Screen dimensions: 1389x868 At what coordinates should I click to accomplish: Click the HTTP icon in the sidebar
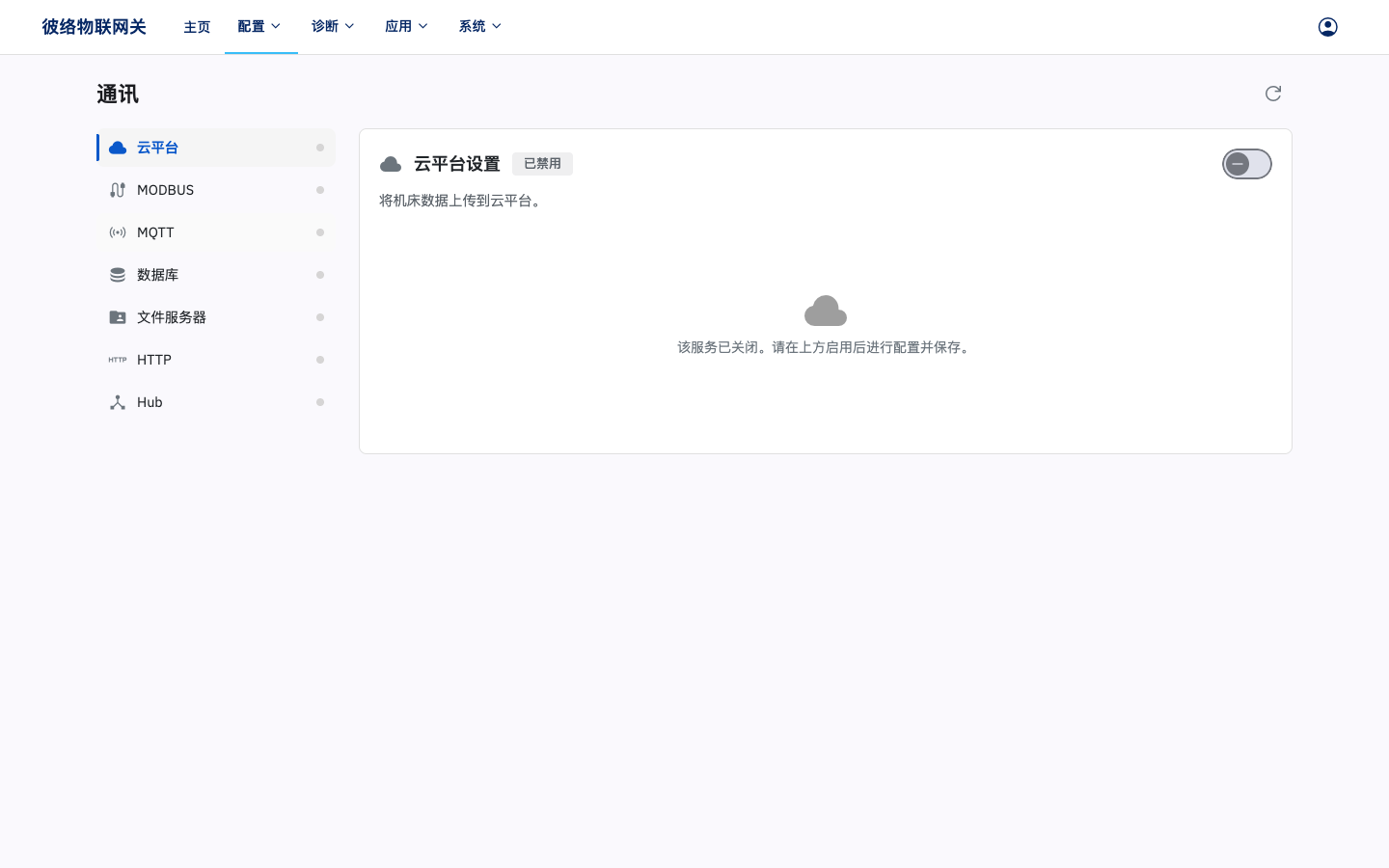pos(118,360)
